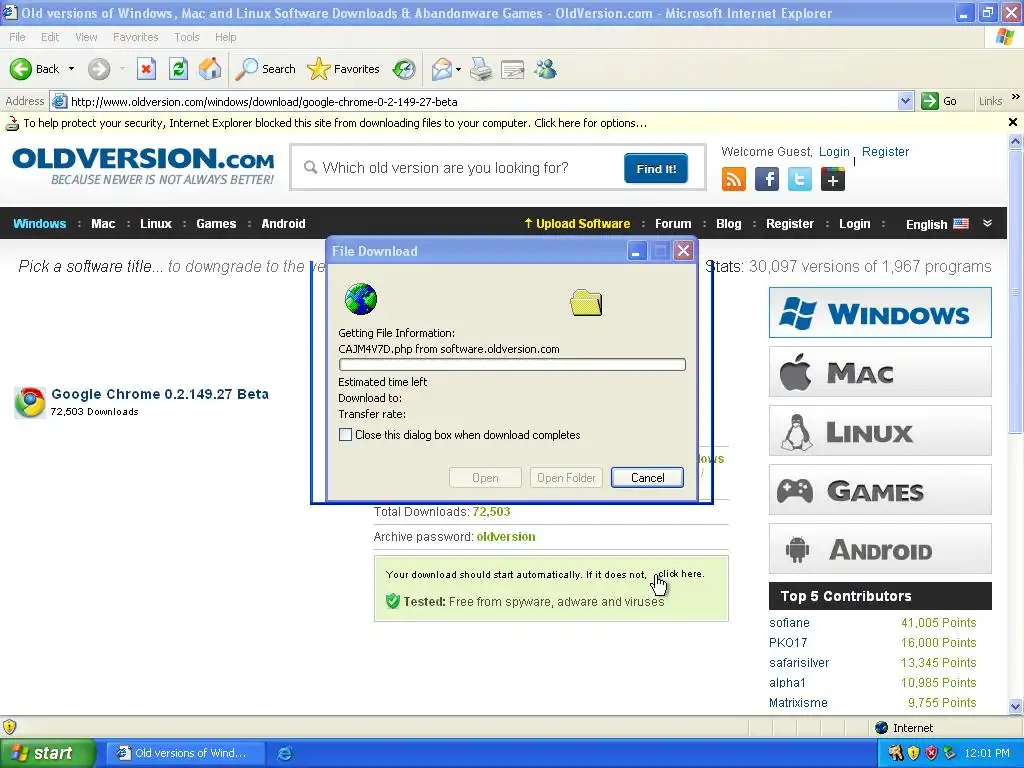Viewport: 1024px width, 768px height.
Task: Expand the Links toolbar chevron
Action: (x=1016, y=97)
